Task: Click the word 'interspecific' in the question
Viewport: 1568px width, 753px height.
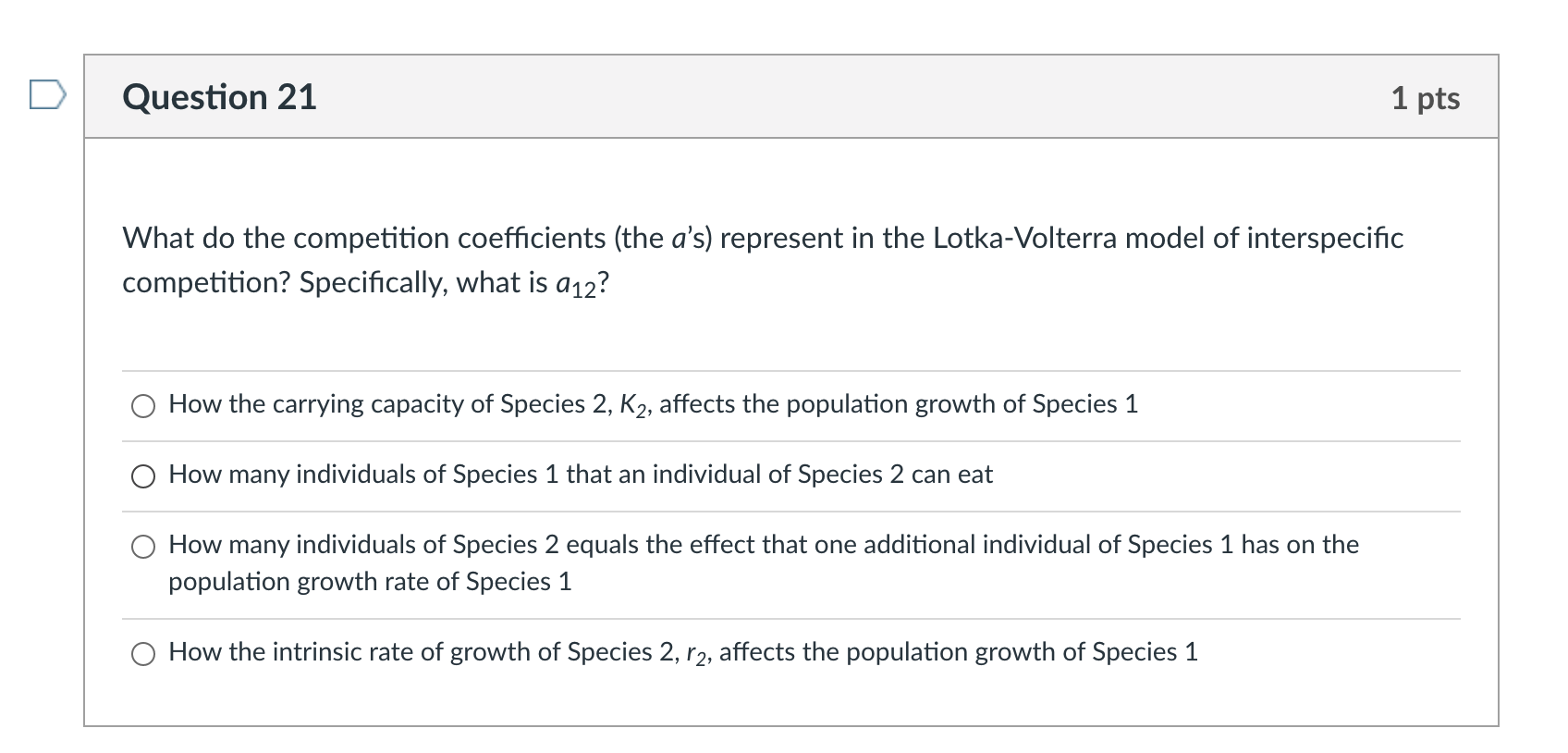Action: (x=1324, y=239)
